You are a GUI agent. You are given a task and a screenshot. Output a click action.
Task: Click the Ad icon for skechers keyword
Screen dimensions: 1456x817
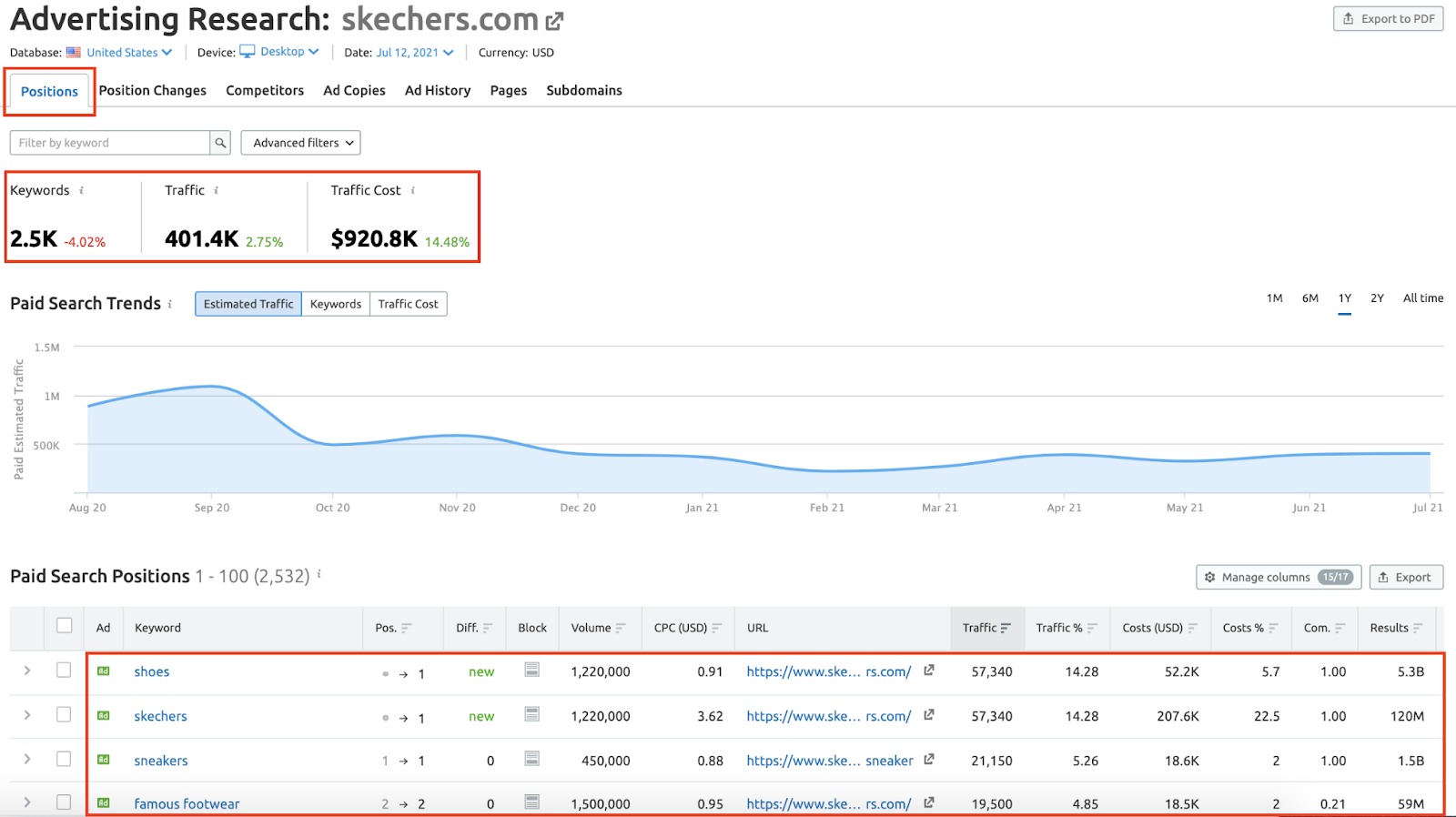click(x=104, y=715)
